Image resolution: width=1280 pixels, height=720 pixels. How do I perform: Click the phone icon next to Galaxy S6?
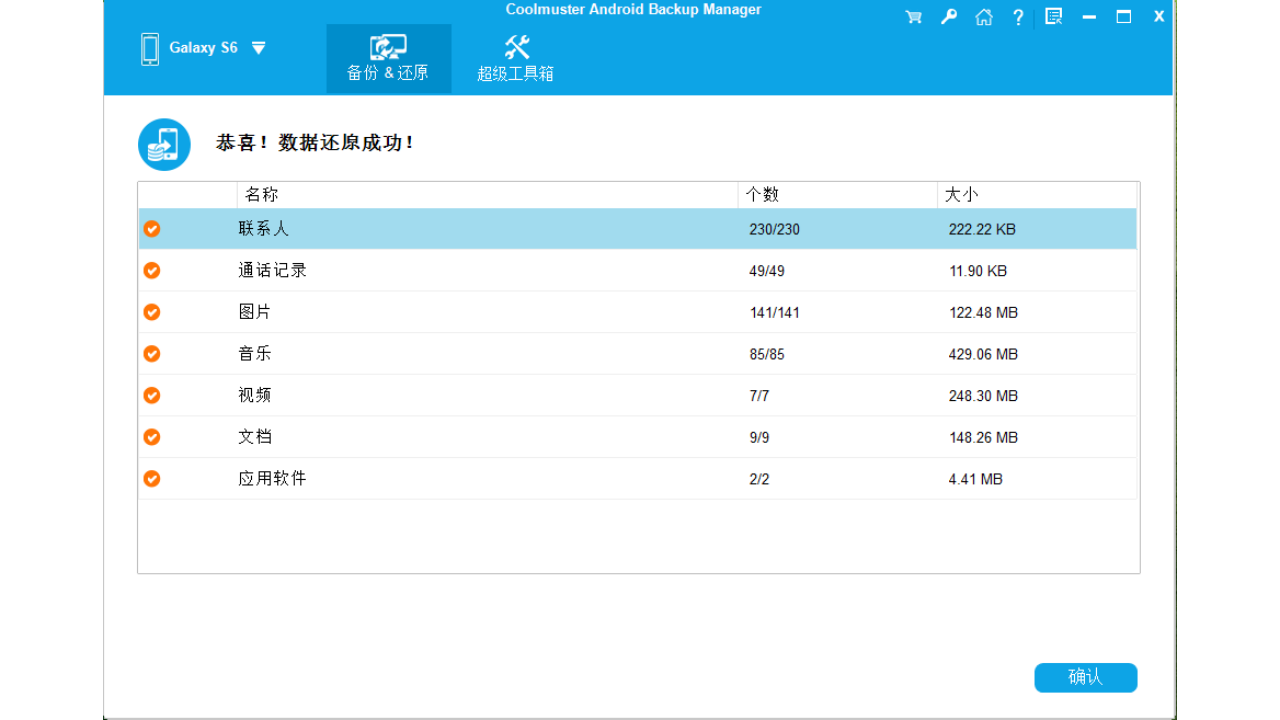(150, 47)
